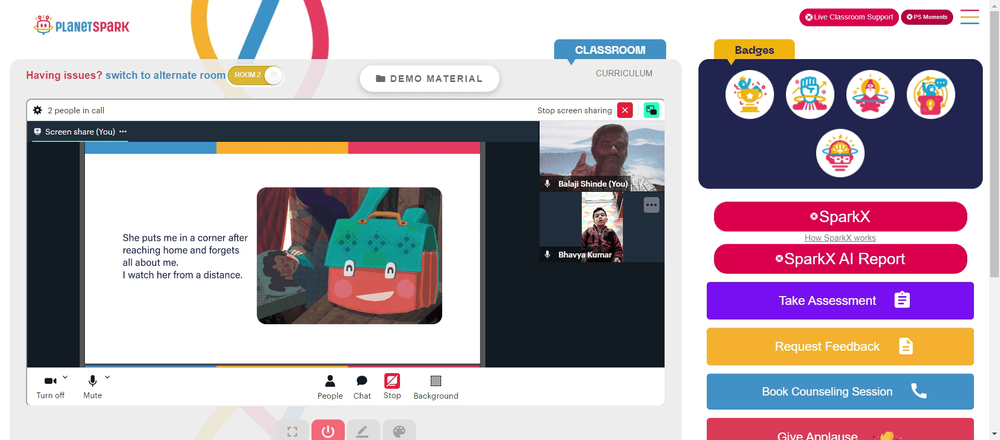Click the PS Moments button
Image resolution: width=1000 pixels, height=440 pixels.
927,17
